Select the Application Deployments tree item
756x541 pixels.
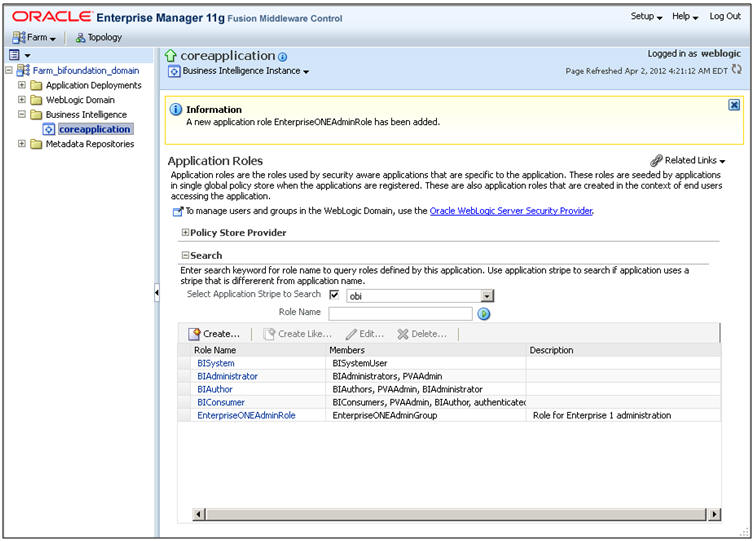point(94,85)
